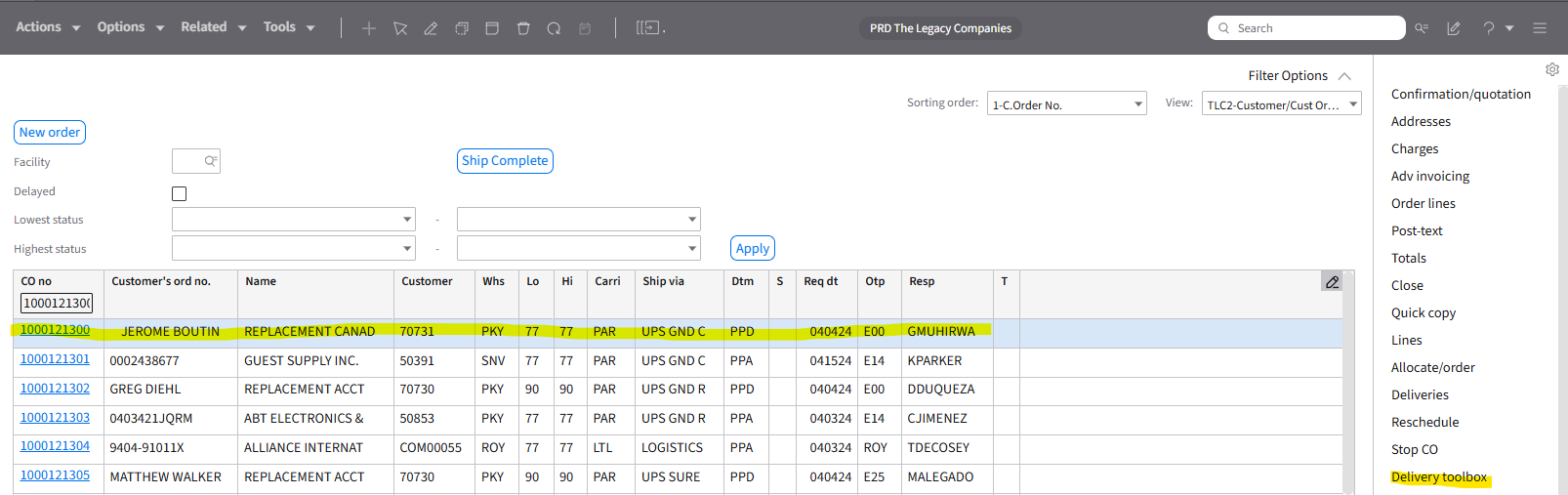Open second Highest status dropdown
Viewport: 1568px width, 495px height.
579,248
